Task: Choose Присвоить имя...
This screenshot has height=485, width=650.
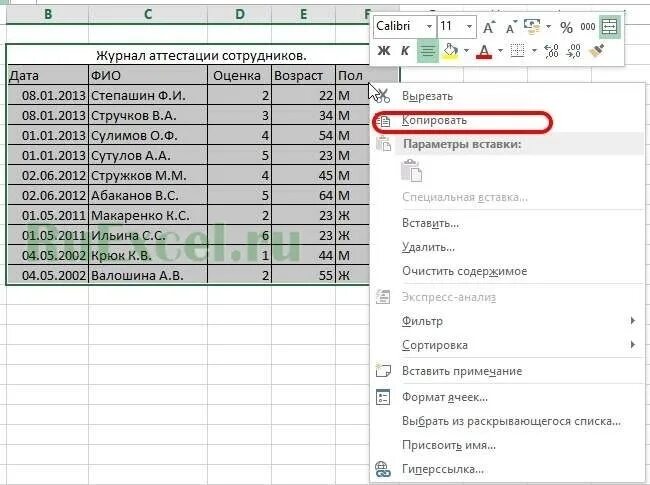Action: click(x=508, y=445)
